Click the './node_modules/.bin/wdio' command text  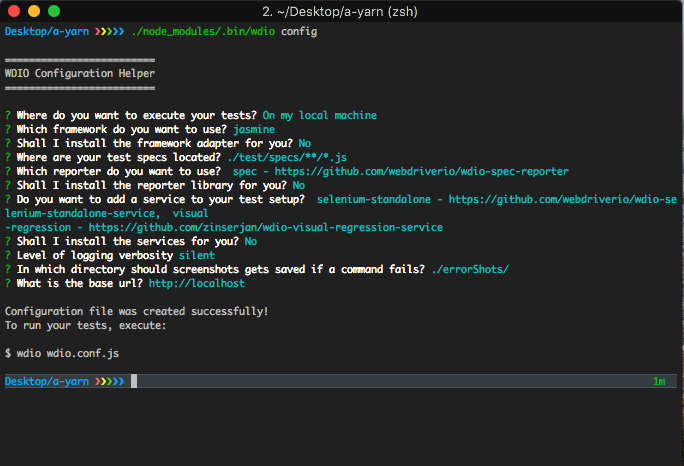(x=203, y=31)
